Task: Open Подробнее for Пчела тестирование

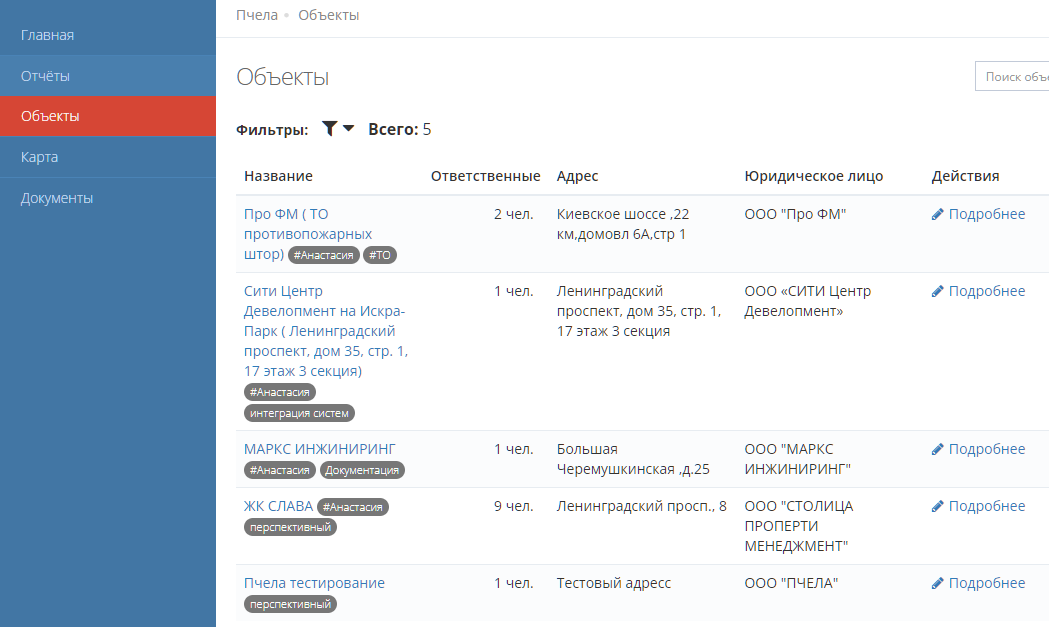Action: tap(986, 584)
